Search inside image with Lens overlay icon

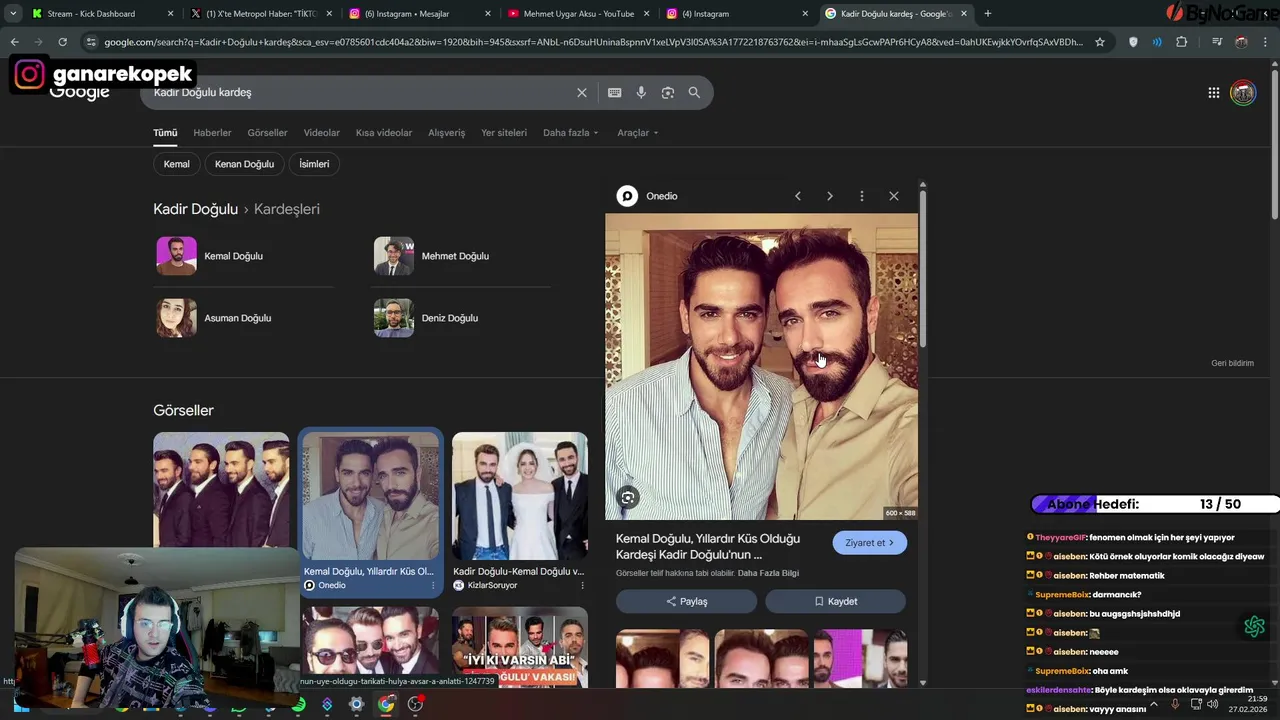point(628,497)
